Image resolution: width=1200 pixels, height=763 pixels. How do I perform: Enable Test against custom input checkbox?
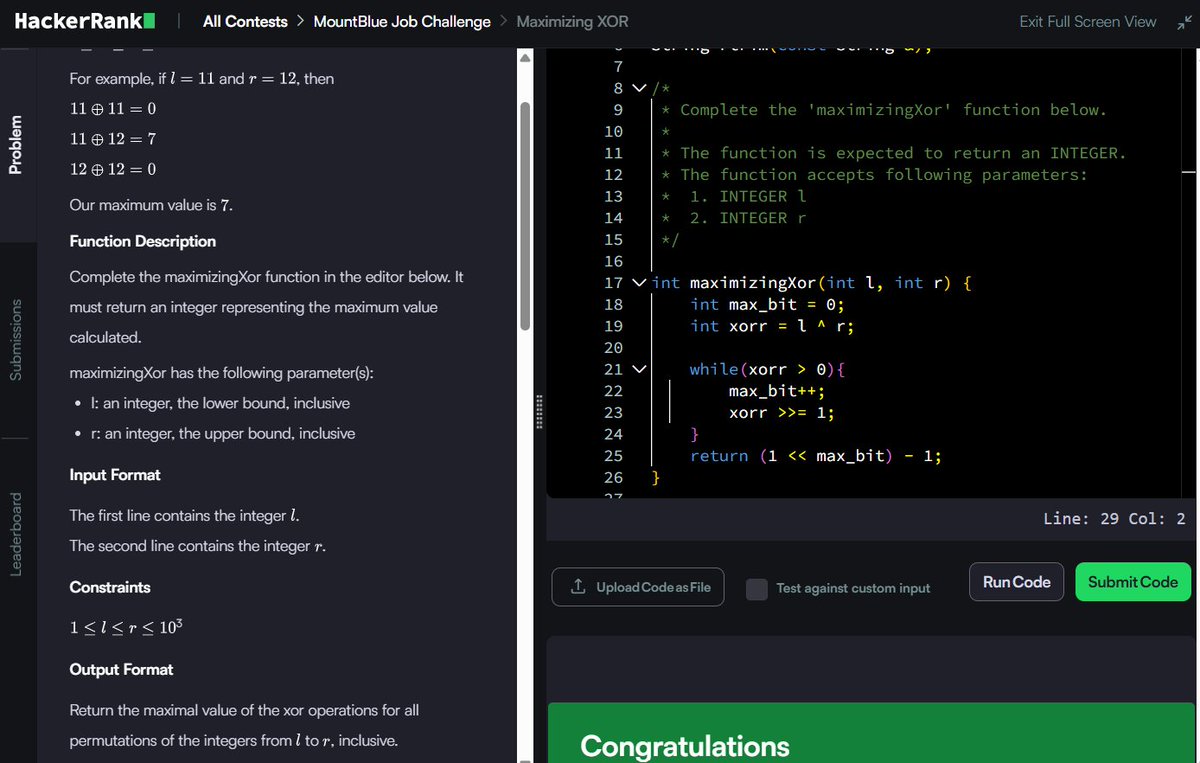tap(757, 588)
